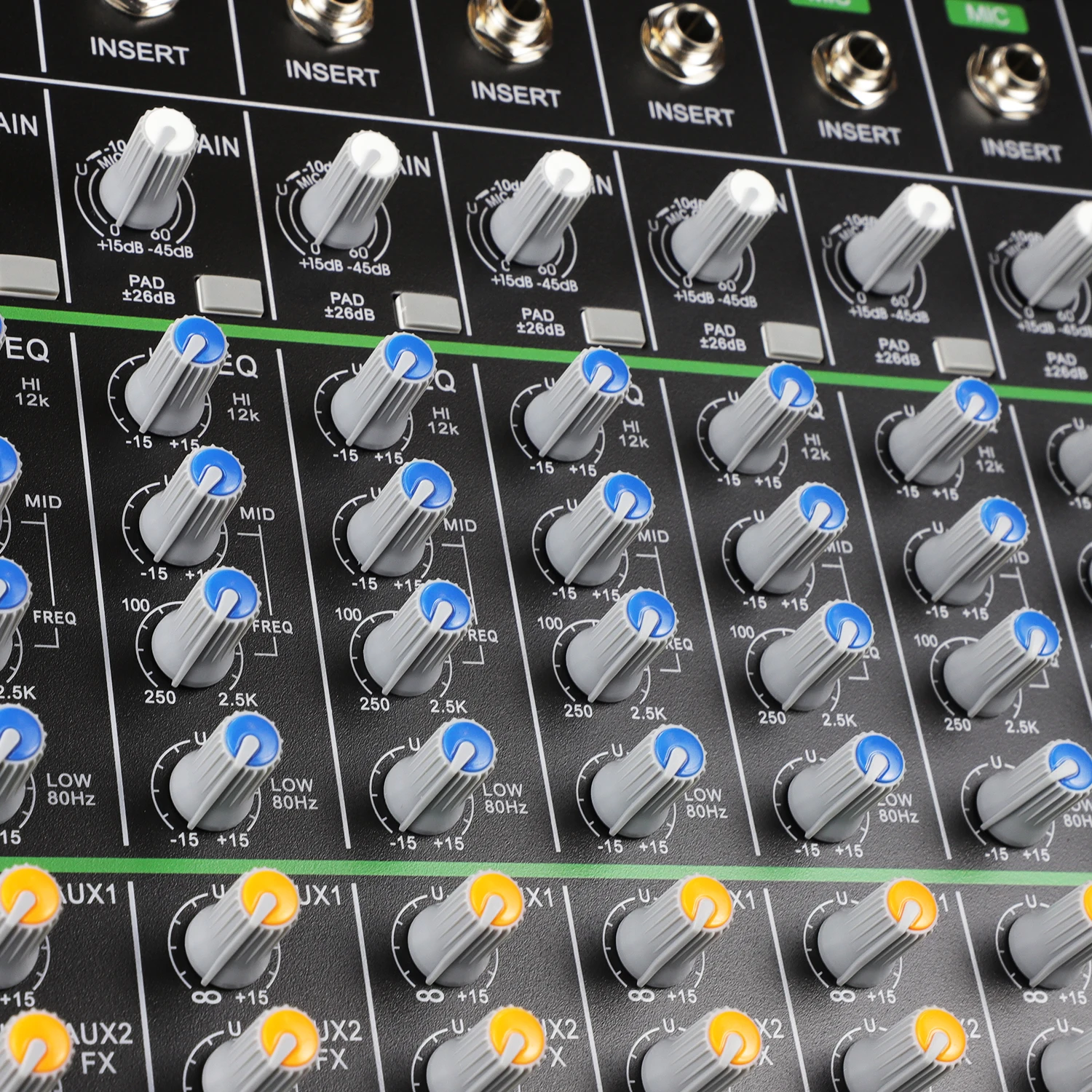The image size is (1092, 1092).
Task: Select the MID FREQ knob on the third full channel
Action: click(x=621, y=647)
